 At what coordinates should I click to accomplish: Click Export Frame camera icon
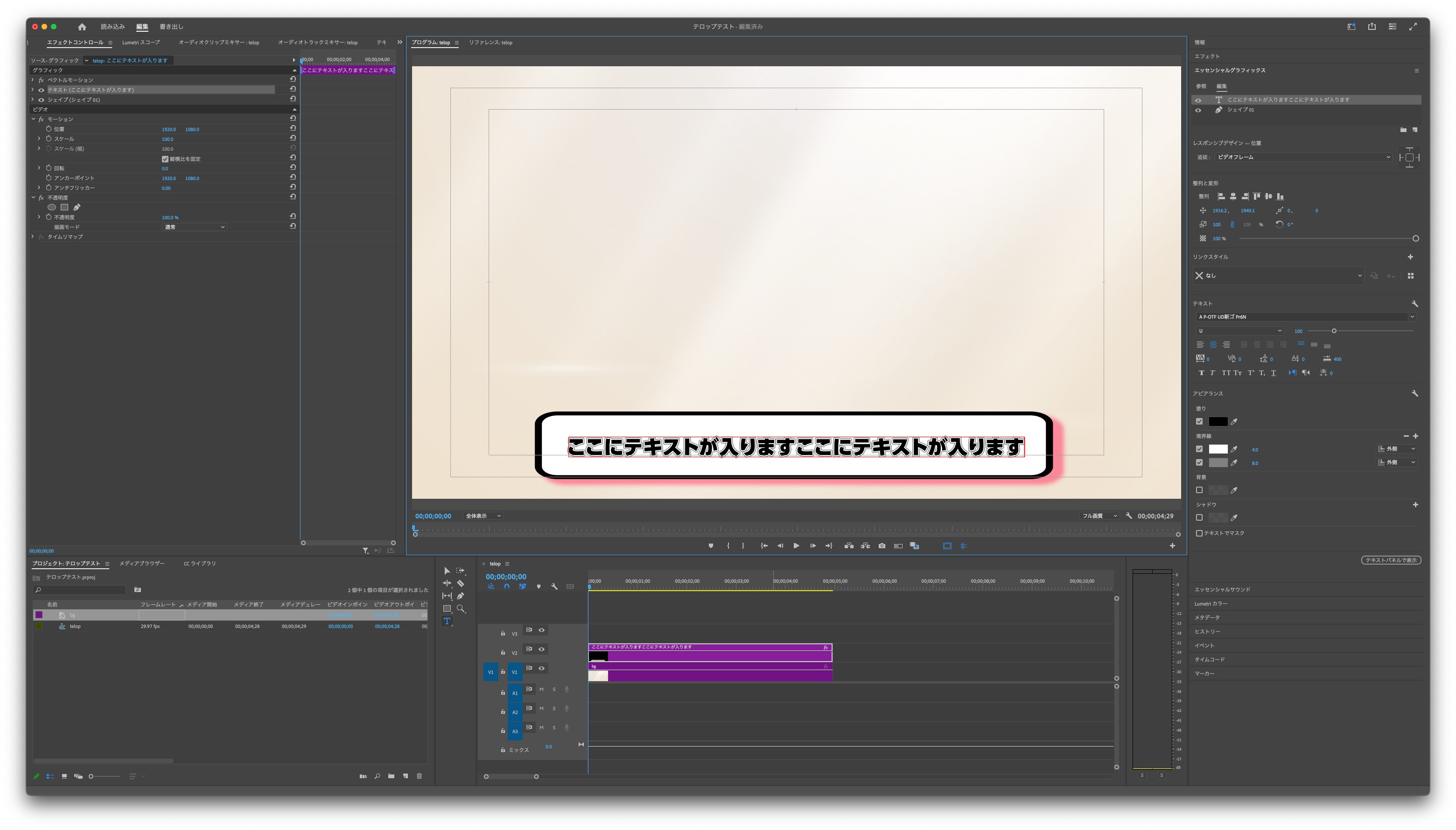882,546
